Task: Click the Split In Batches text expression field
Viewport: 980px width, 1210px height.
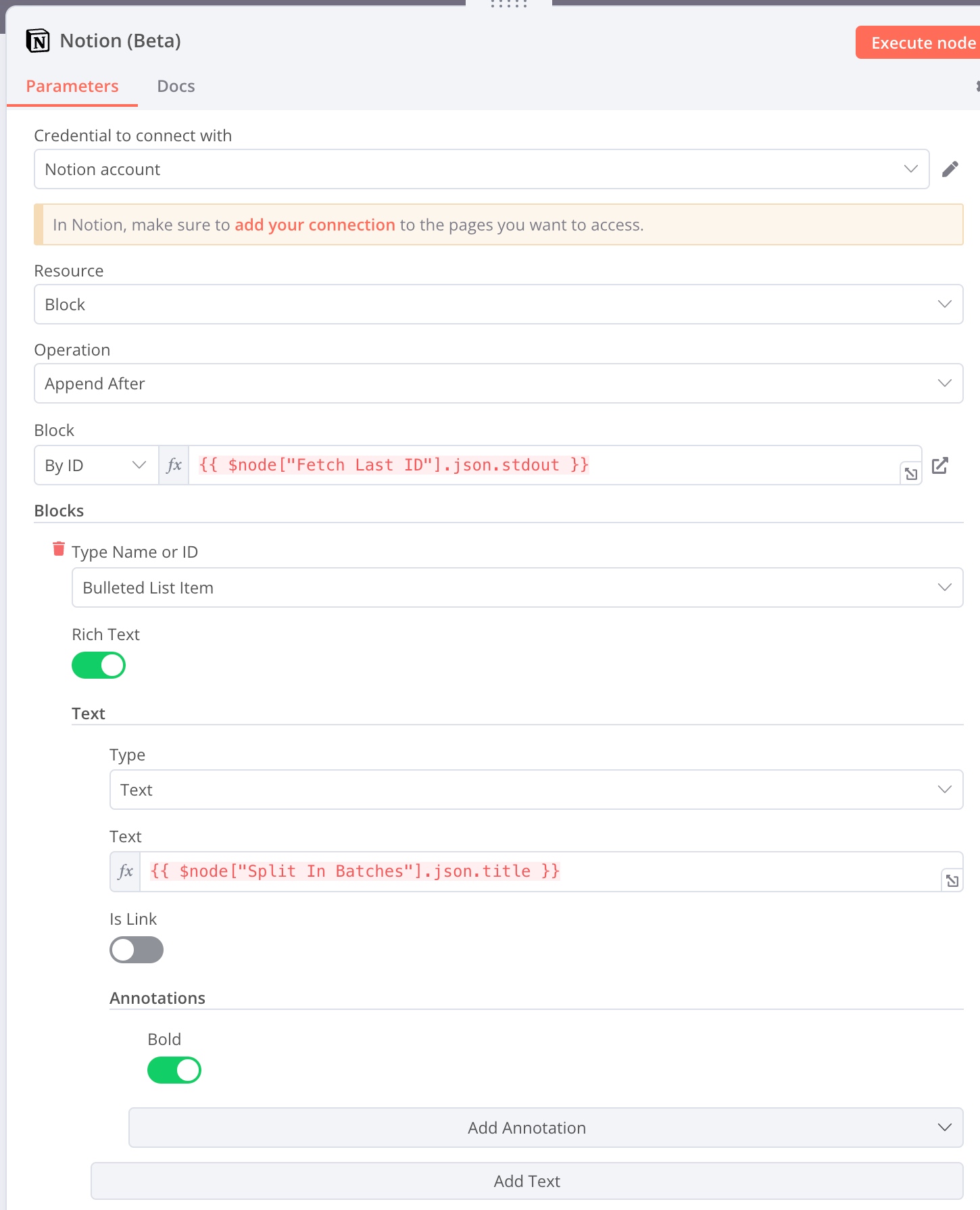Action: pos(539,871)
